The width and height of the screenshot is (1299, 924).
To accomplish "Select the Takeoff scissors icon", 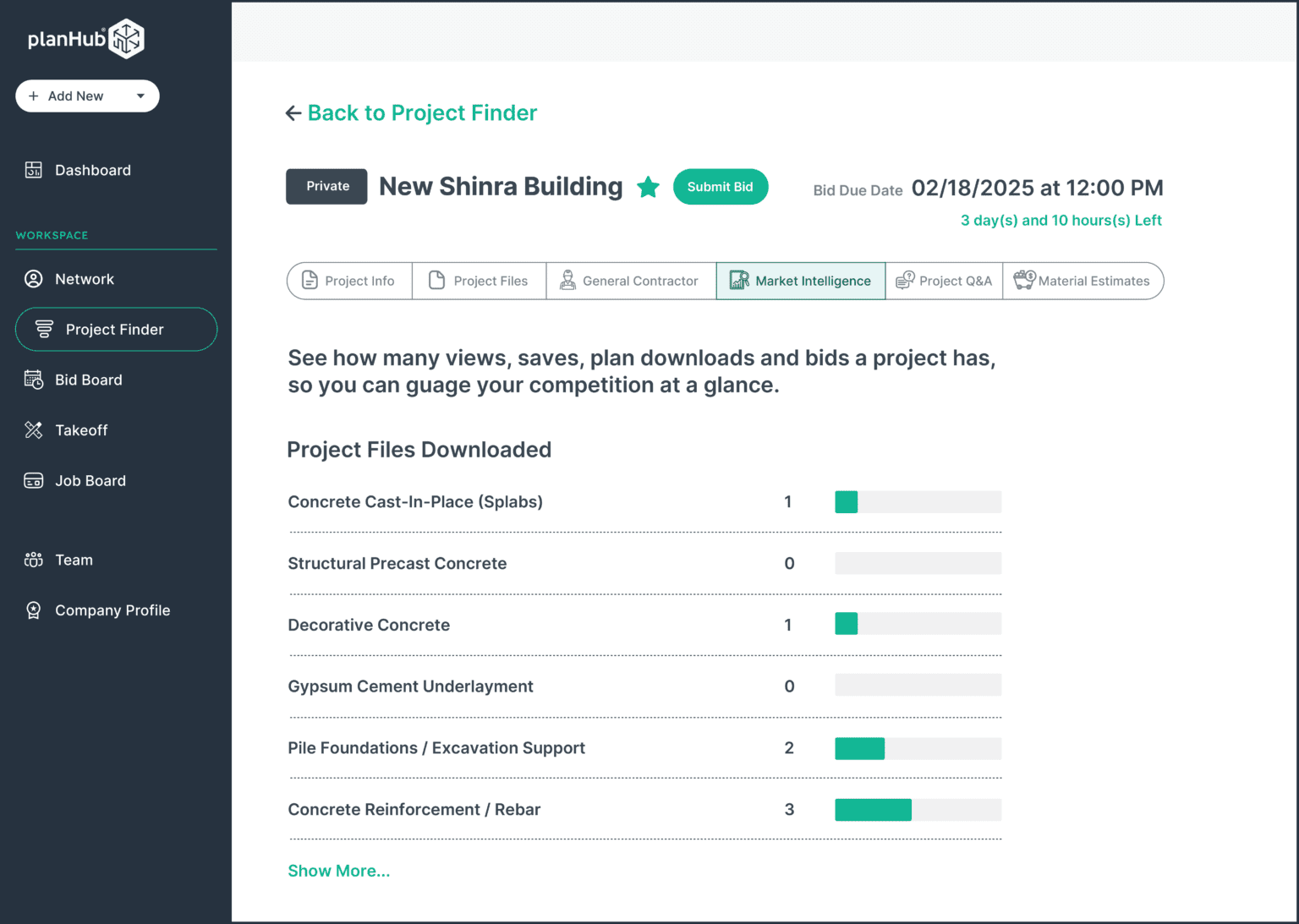I will pyautogui.click(x=34, y=429).
